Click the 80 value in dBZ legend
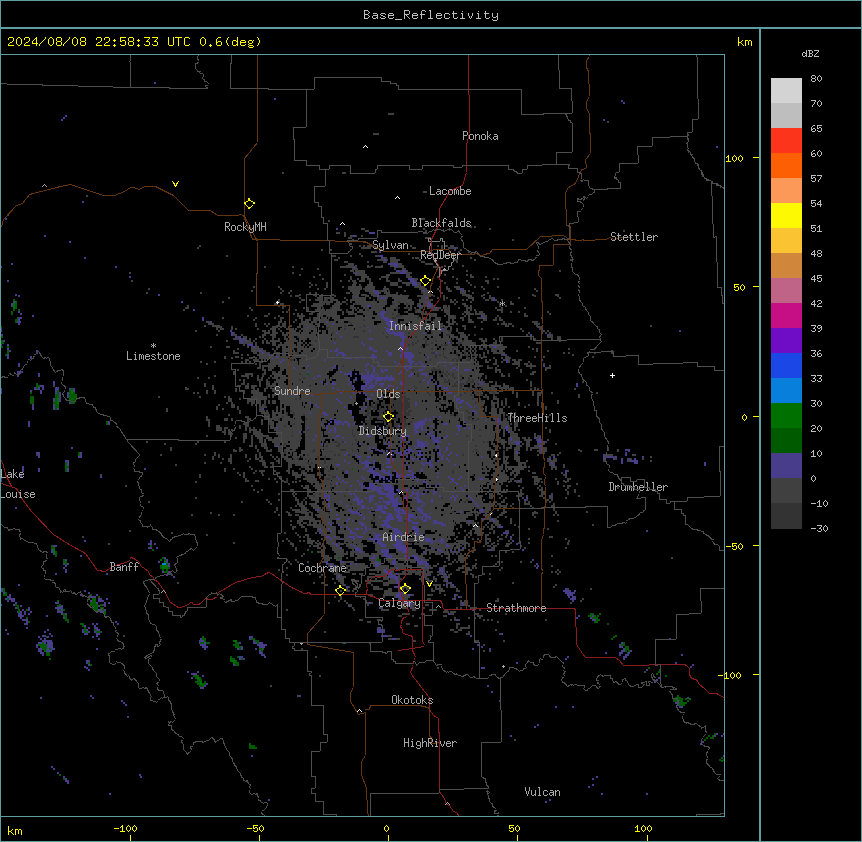 point(816,79)
